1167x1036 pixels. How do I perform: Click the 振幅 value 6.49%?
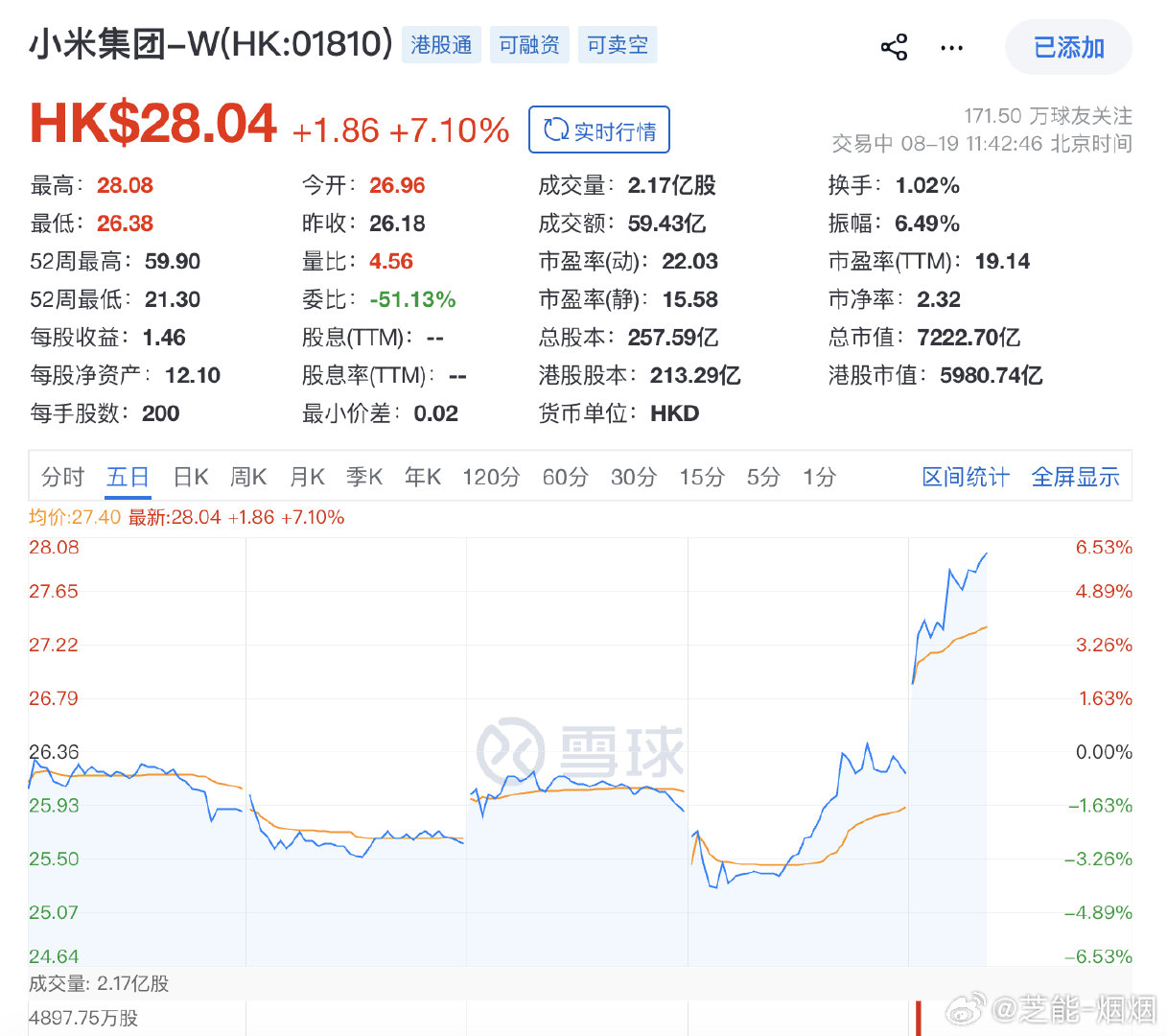click(927, 224)
